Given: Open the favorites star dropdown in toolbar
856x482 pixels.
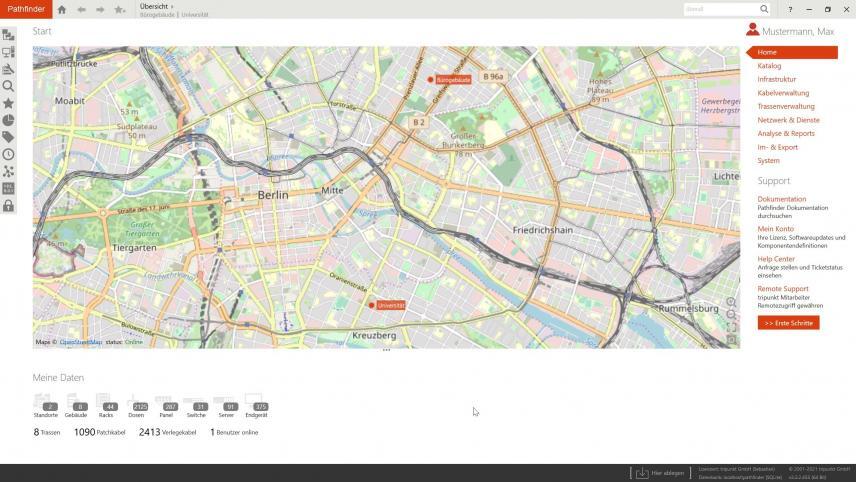Looking at the screenshot, I should pyautogui.click(x=120, y=10).
